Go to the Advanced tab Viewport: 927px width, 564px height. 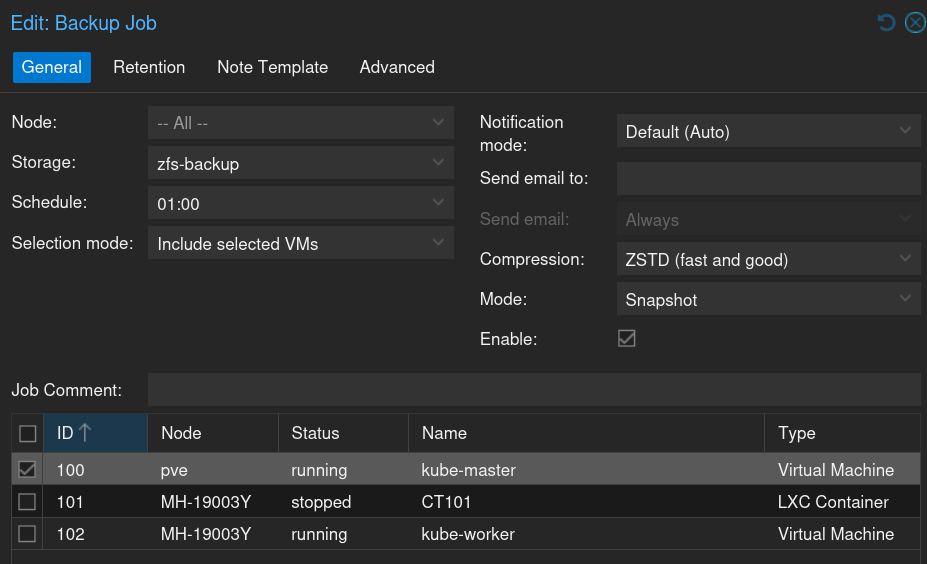click(x=397, y=67)
